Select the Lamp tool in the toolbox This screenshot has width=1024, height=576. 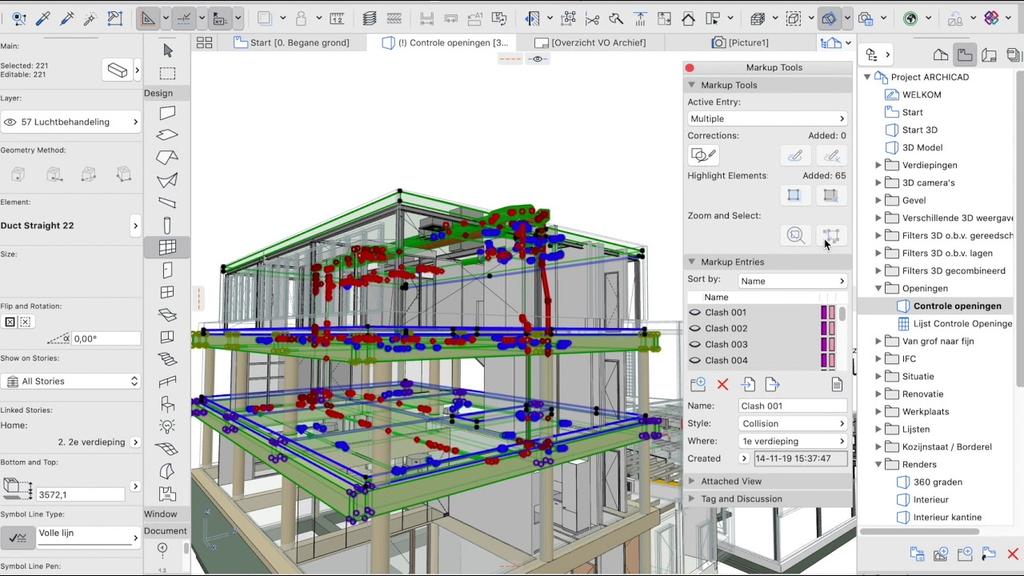(x=167, y=426)
